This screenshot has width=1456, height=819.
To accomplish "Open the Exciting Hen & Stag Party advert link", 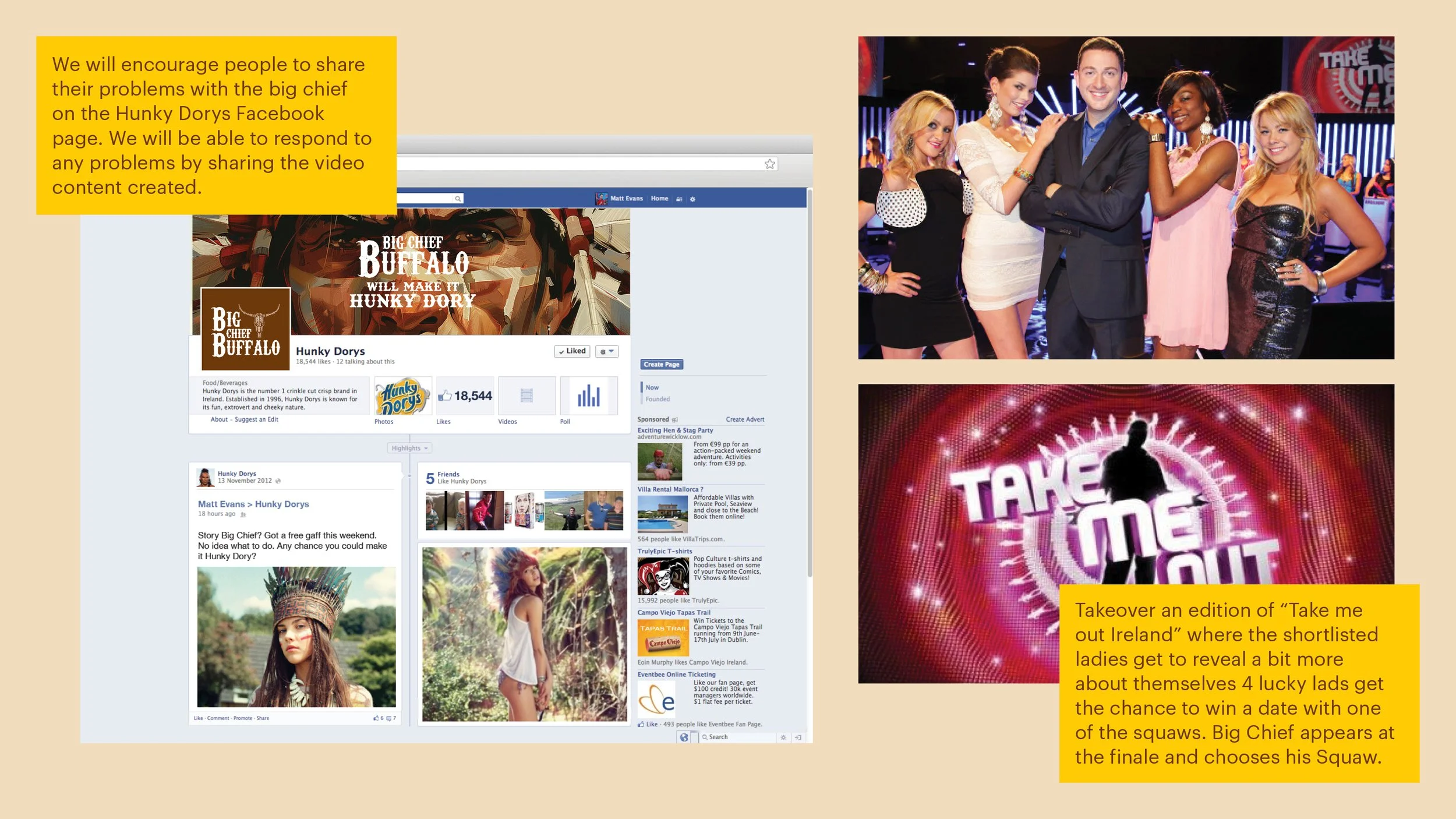I will click(x=675, y=430).
